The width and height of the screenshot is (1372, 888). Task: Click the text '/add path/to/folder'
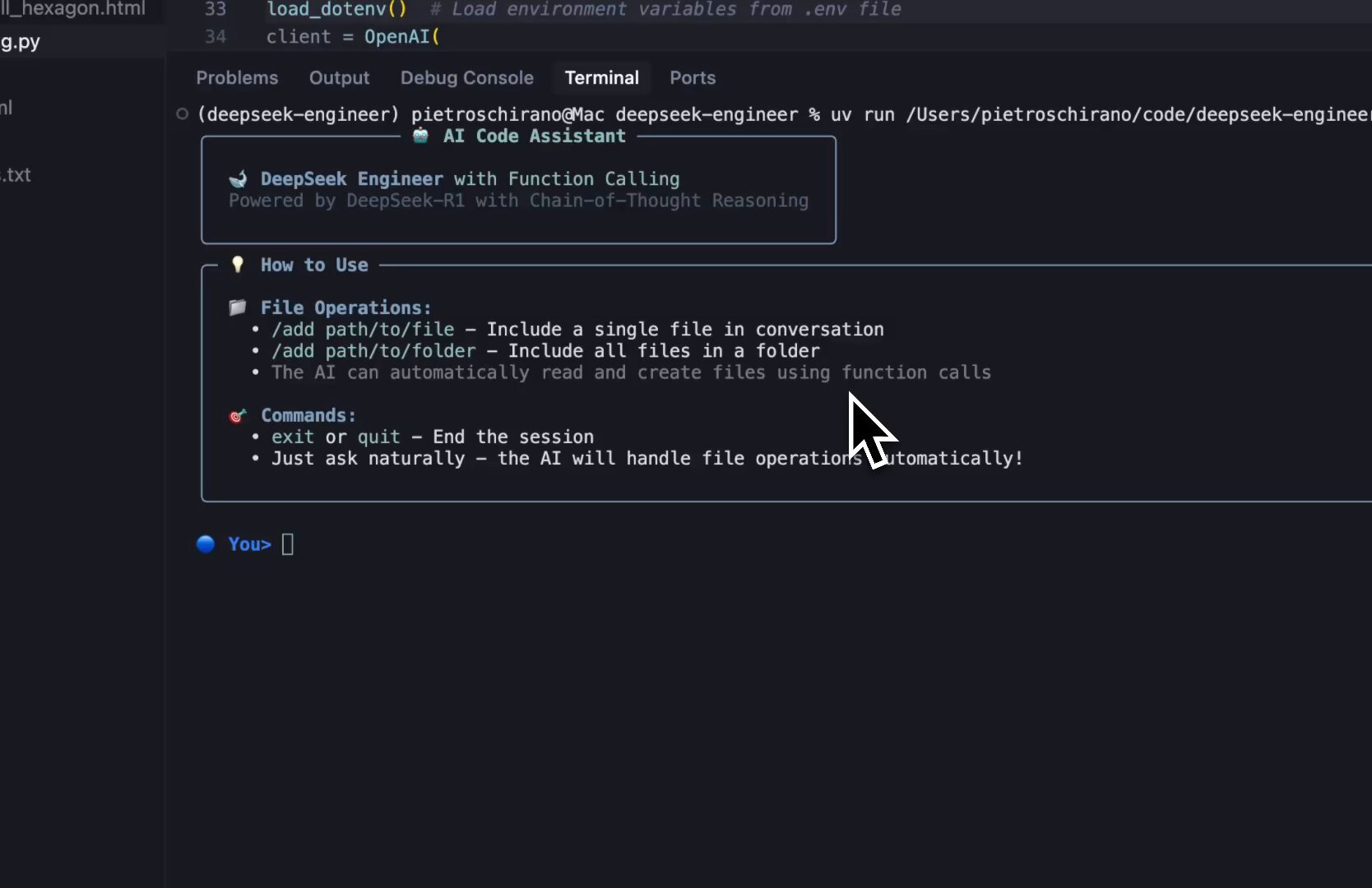click(x=373, y=350)
